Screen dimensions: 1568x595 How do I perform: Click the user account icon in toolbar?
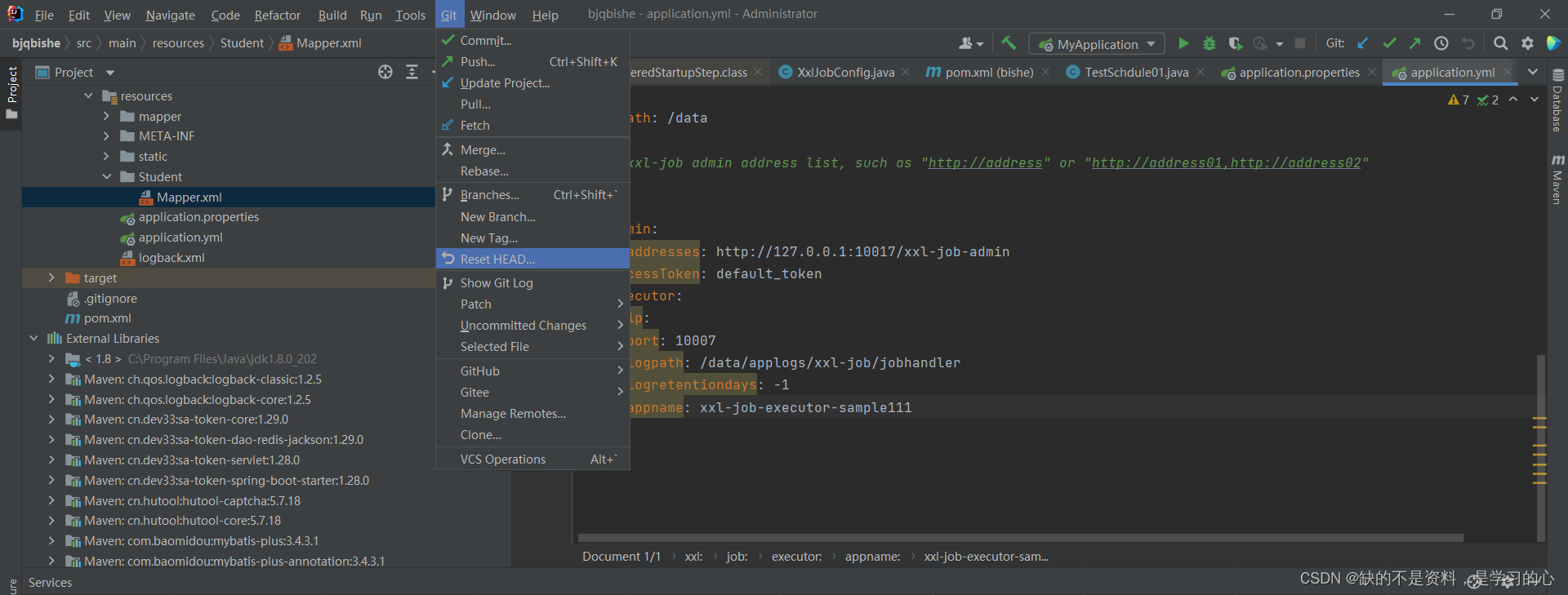[x=970, y=43]
